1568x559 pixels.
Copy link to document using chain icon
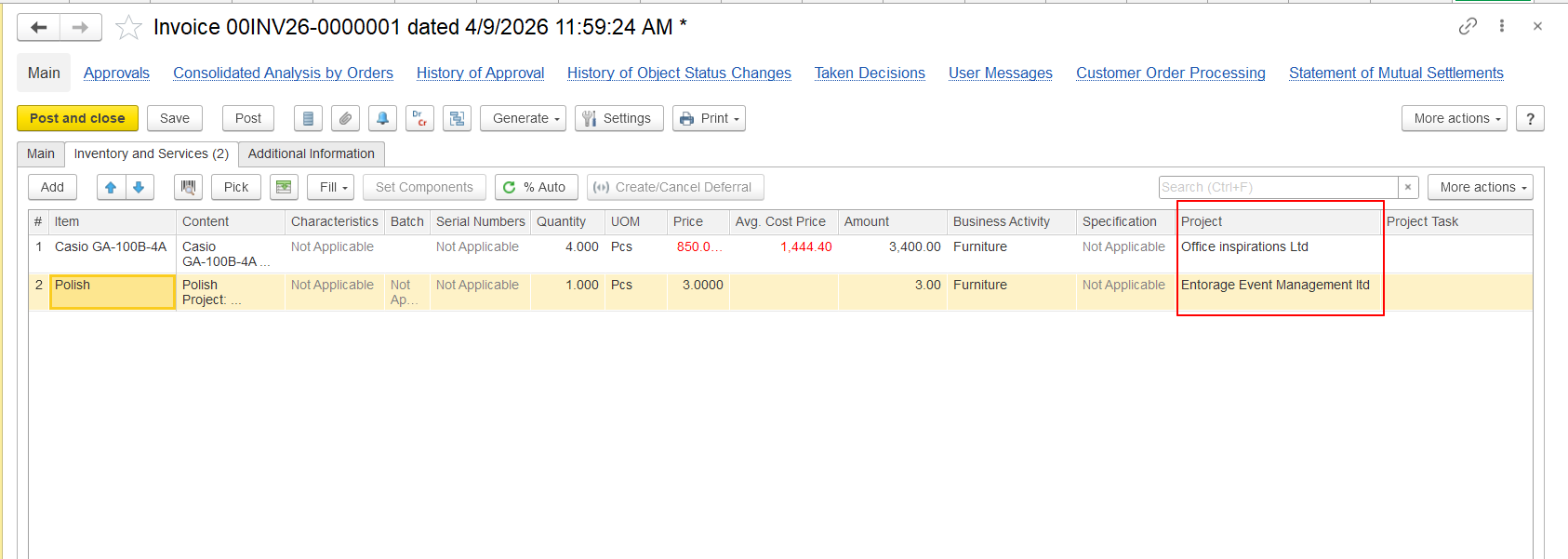(1468, 26)
